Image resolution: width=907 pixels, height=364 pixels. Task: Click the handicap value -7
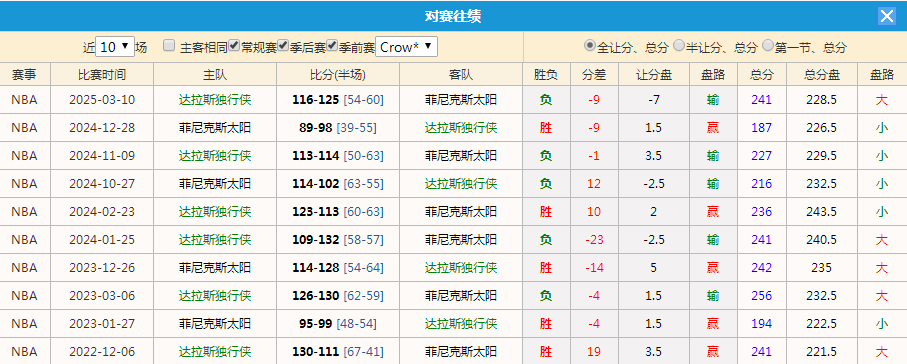[654, 100]
